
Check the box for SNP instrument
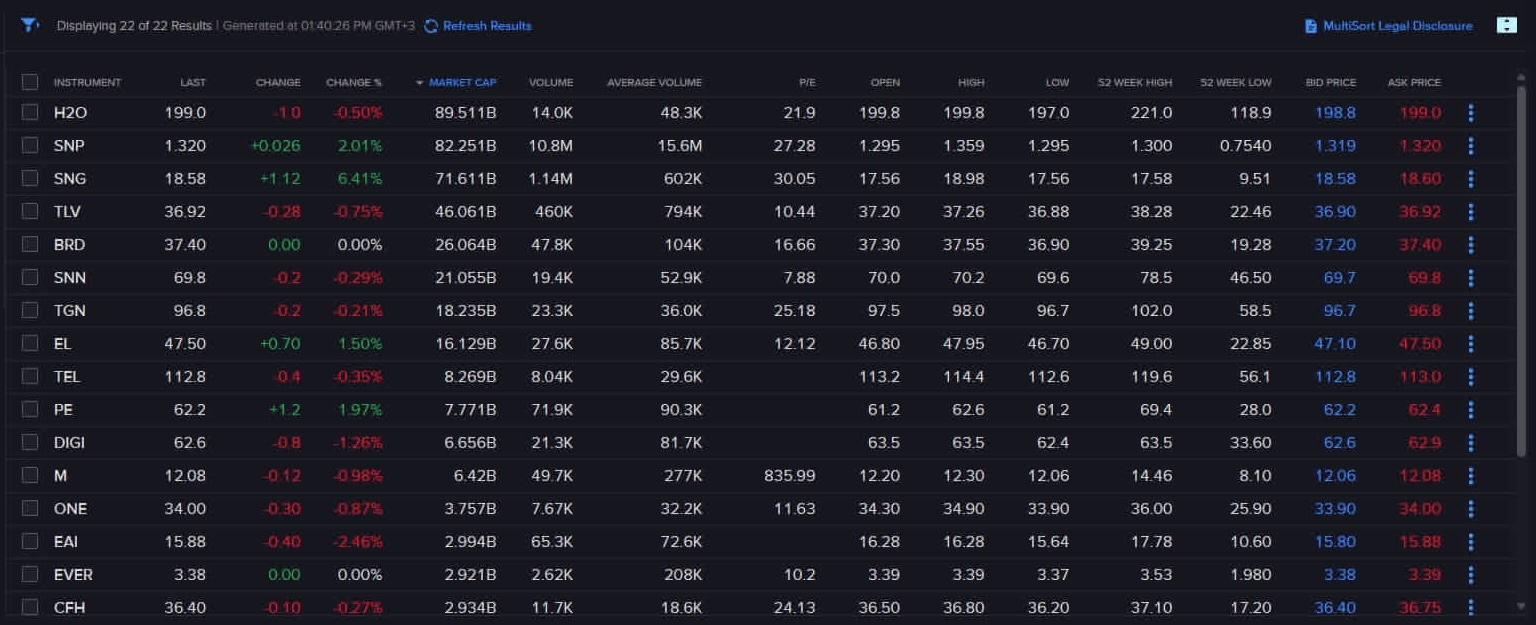coord(30,146)
